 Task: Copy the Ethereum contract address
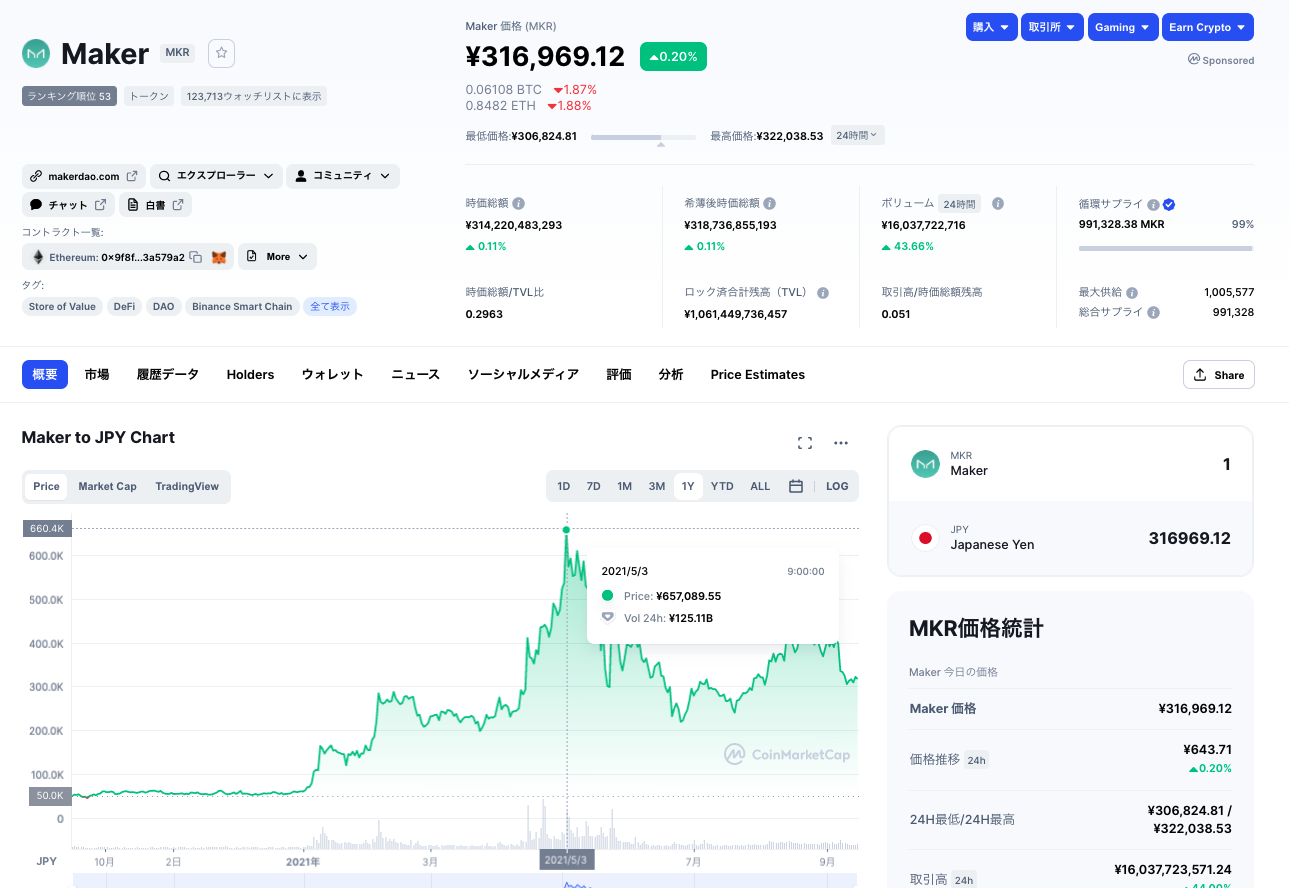196,257
